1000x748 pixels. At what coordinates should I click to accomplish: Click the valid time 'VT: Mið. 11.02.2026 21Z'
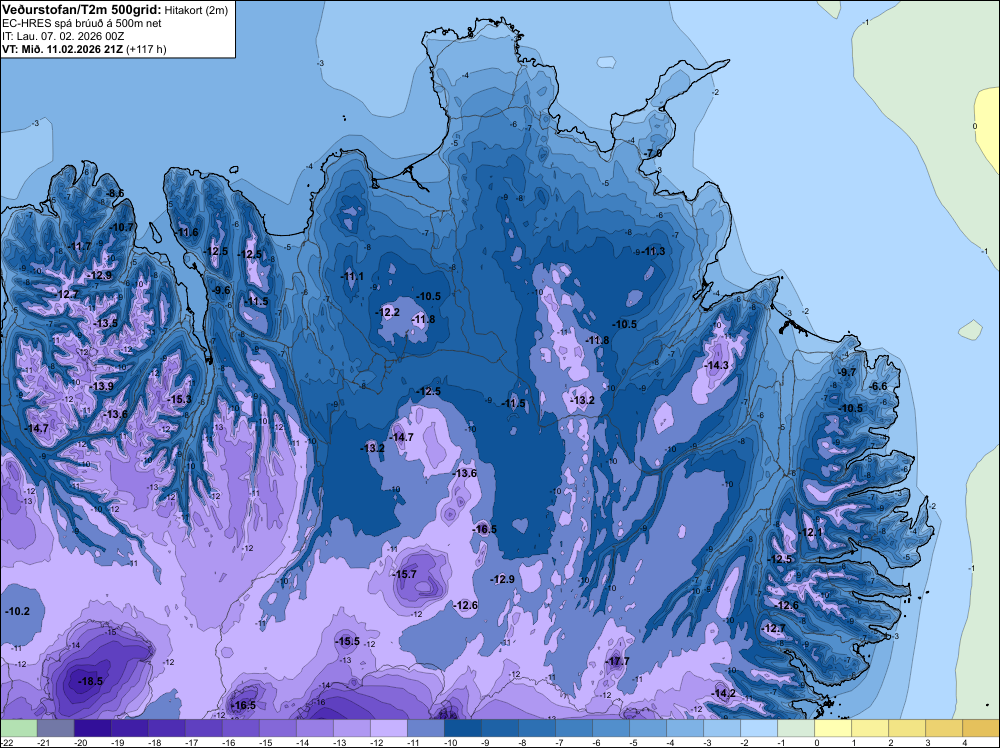(63, 49)
